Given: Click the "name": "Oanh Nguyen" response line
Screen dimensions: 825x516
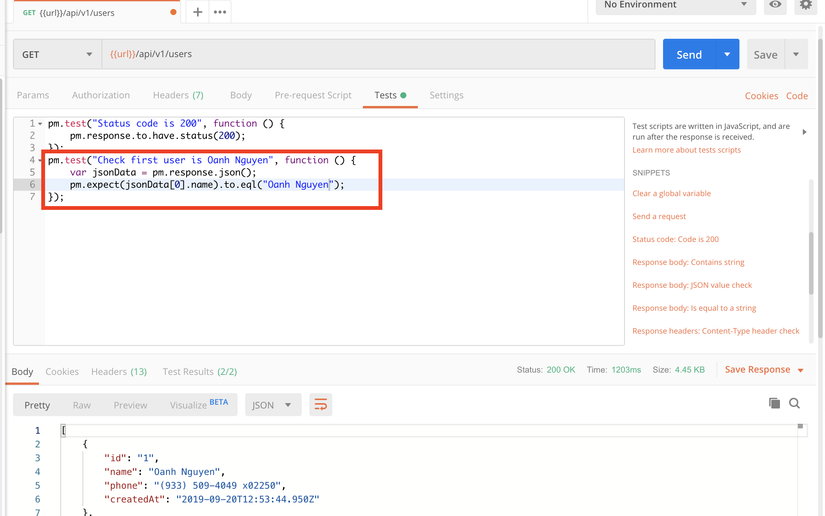Looking at the screenshot, I should tap(164, 472).
